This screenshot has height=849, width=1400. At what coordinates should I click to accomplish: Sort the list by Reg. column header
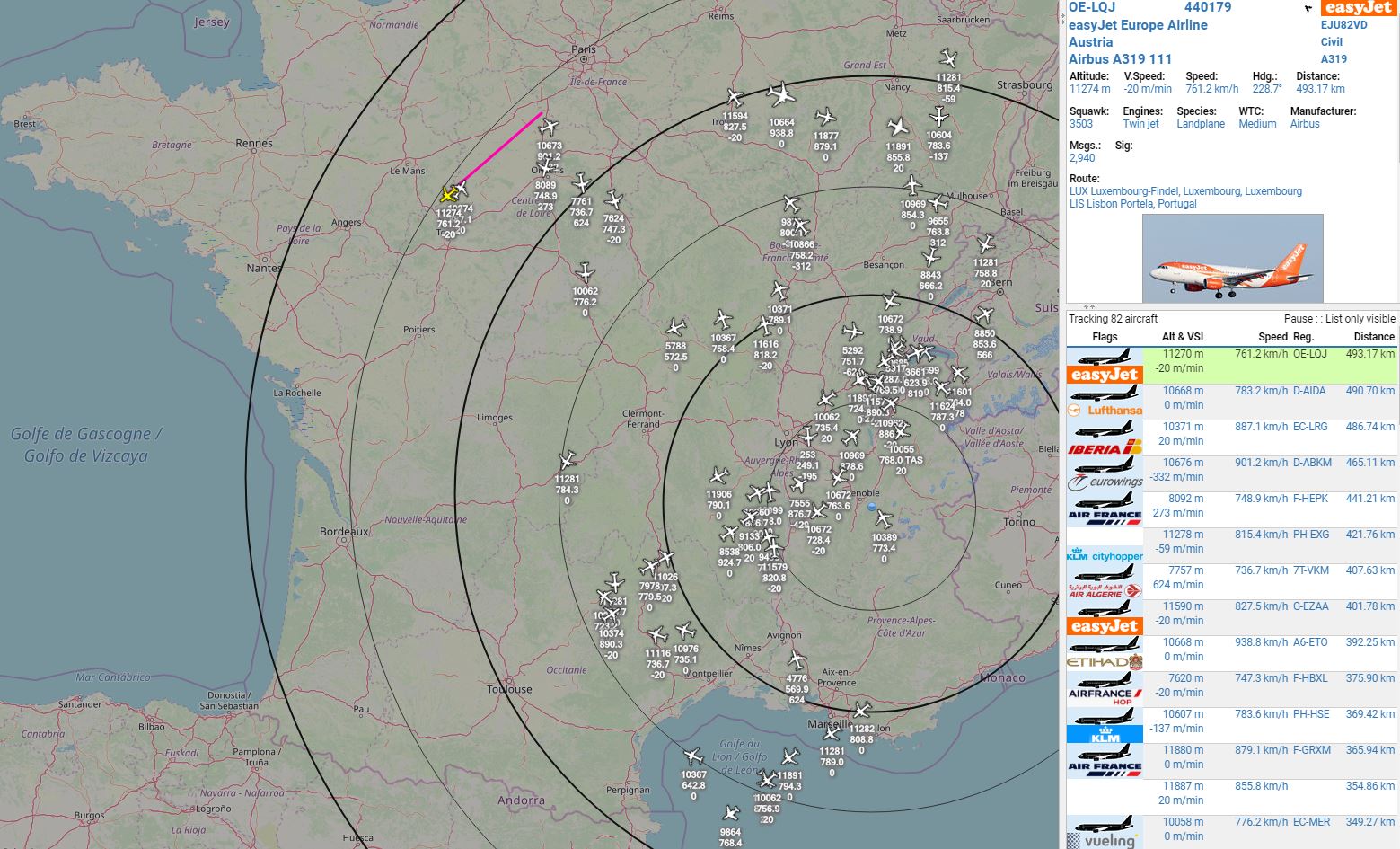pos(1303,337)
